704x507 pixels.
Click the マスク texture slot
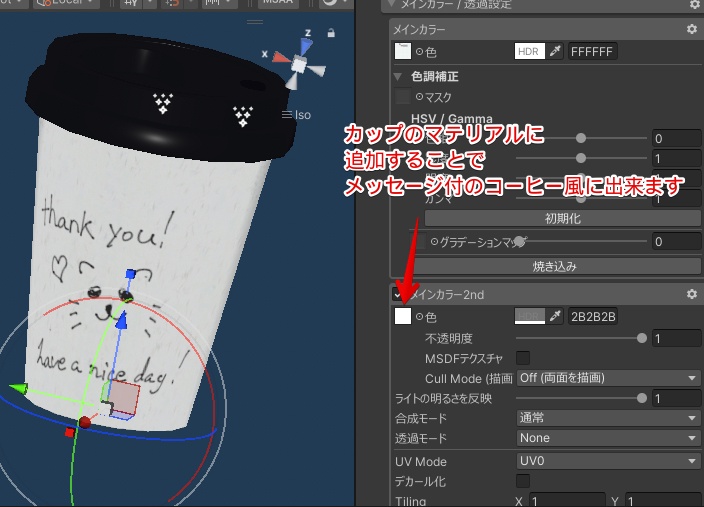point(403,97)
